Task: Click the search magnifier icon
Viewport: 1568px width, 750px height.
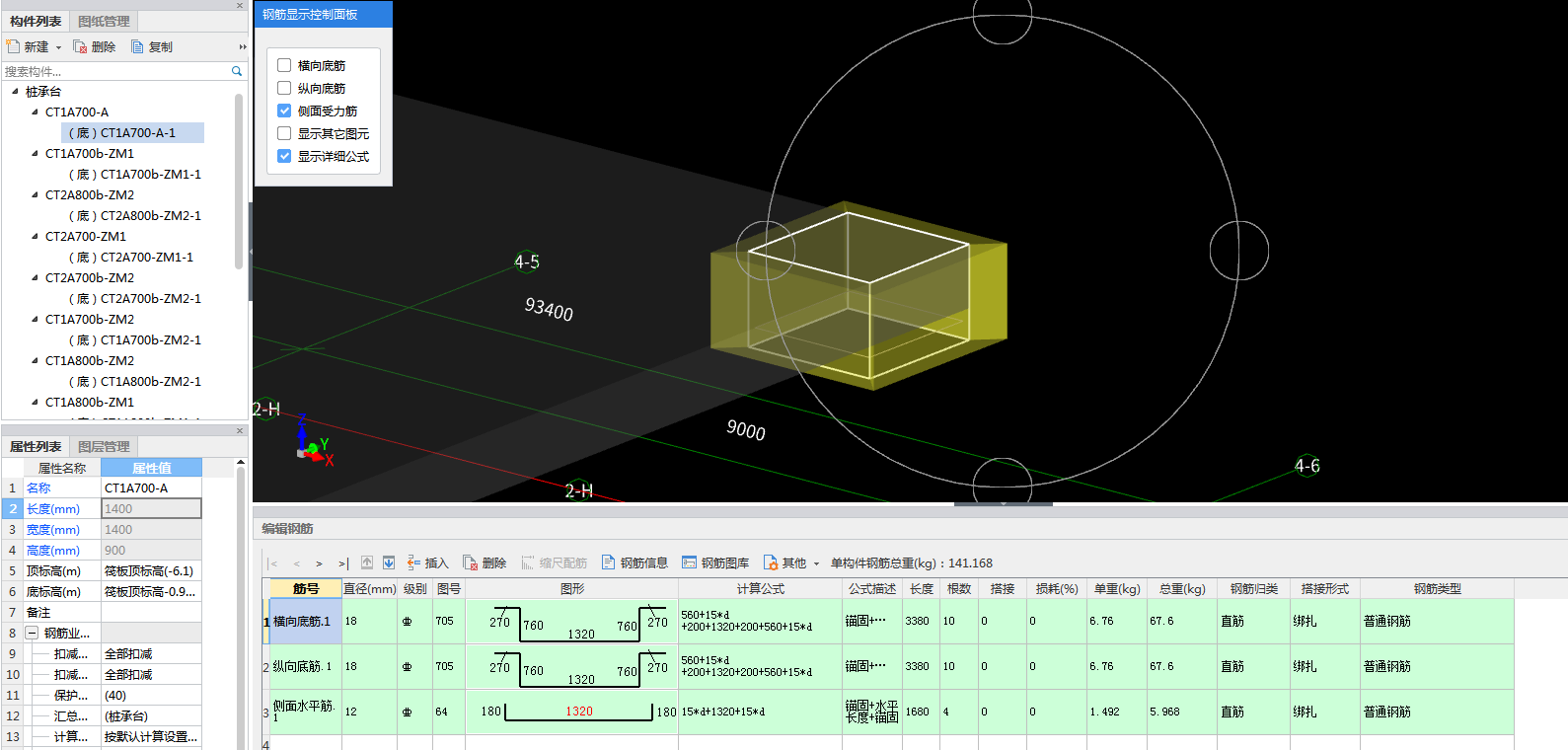Action: coord(237,71)
